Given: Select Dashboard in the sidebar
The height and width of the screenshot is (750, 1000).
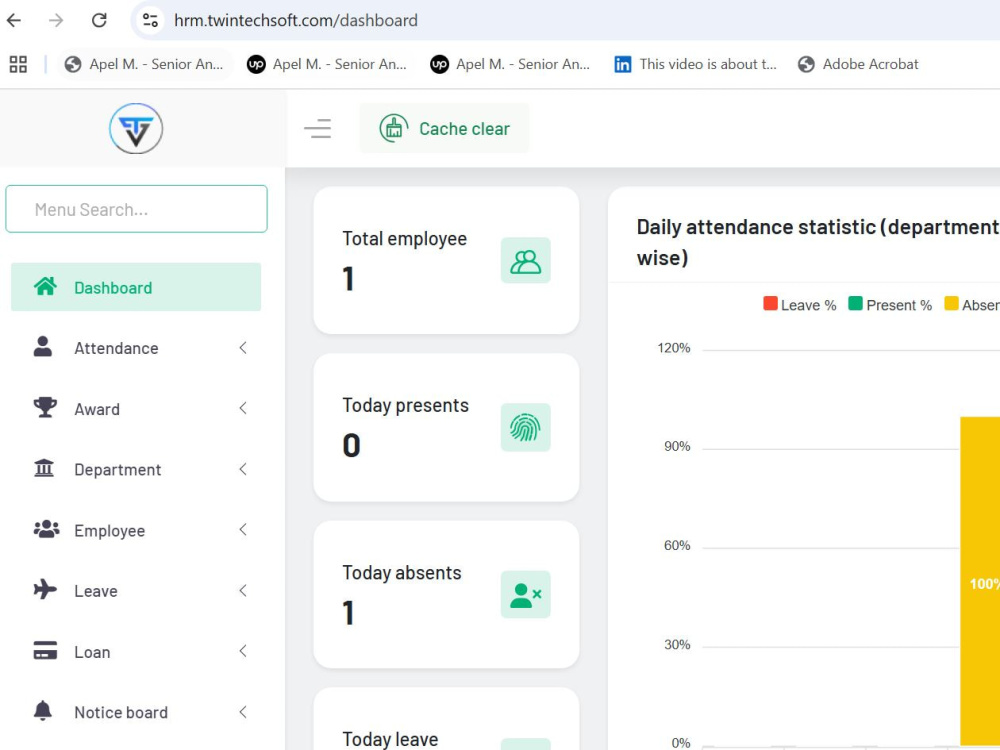Looking at the screenshot, I should tap(136, 287).
